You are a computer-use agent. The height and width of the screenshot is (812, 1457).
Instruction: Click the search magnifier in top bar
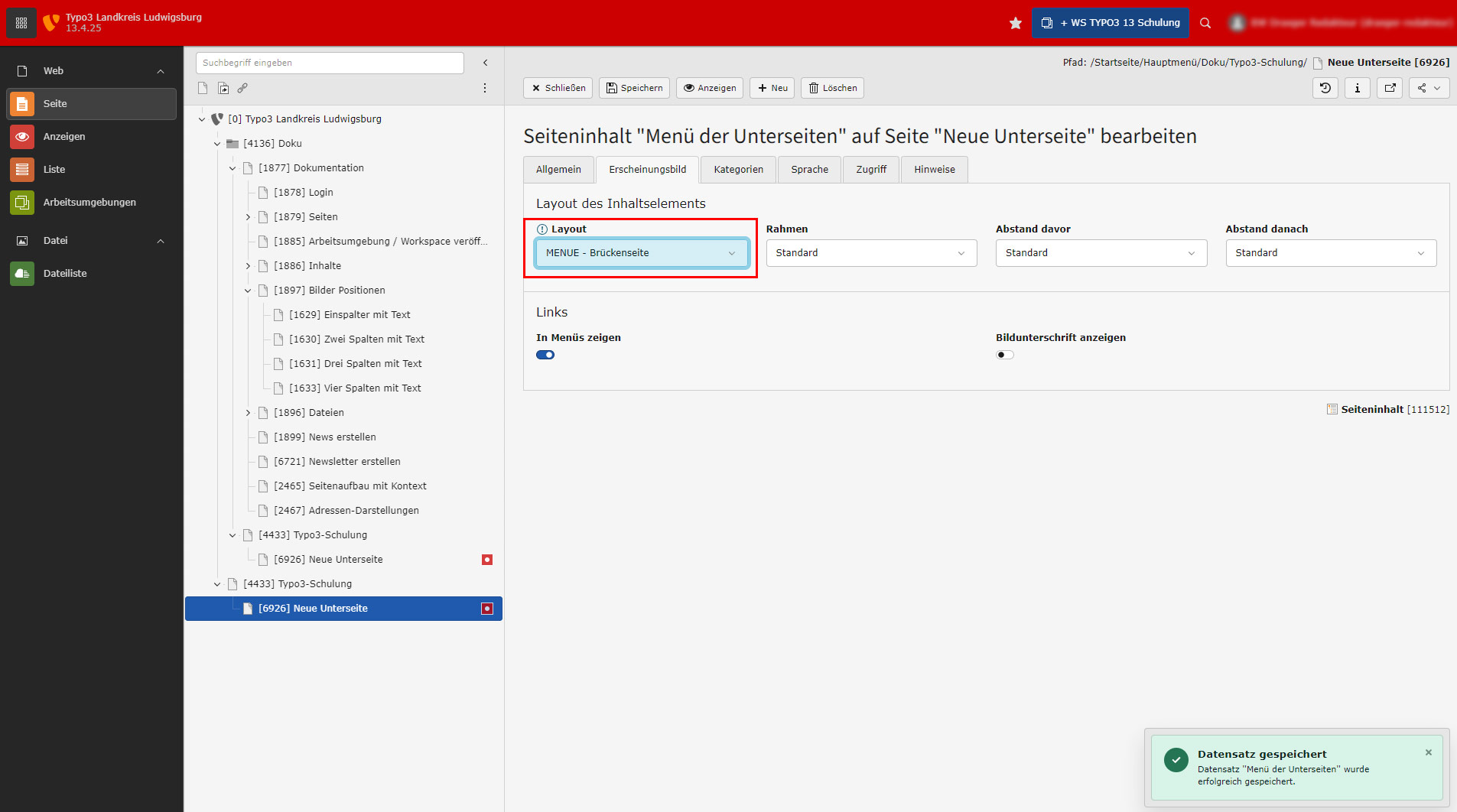1205,23
